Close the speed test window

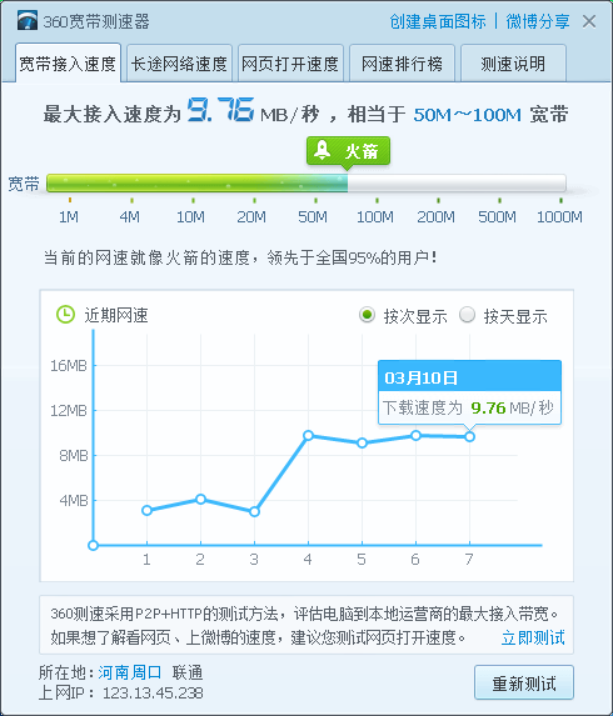tap(589, 21)
